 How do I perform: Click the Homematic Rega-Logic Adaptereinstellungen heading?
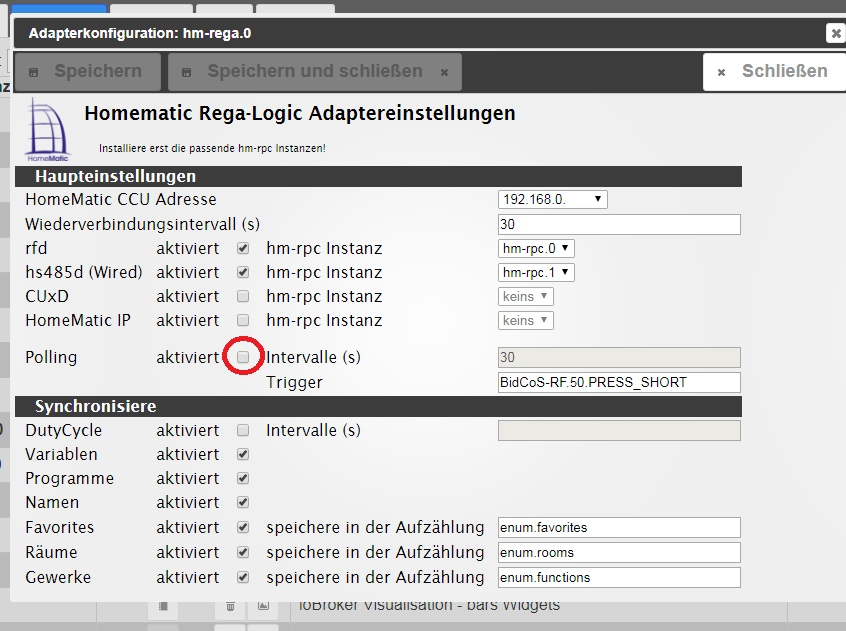coord(300,113)
